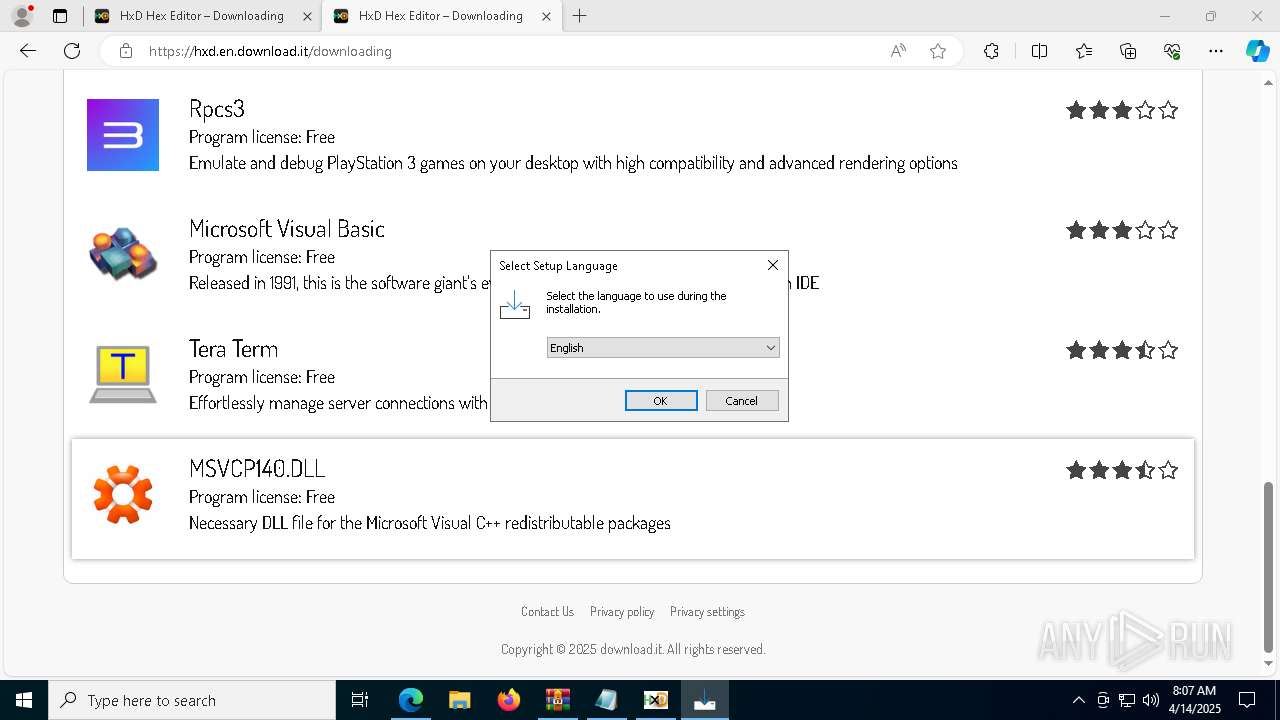Viewport: 1280px width, 720px height.
Task: Open the Favorites list
Action: click(1084, 51)
